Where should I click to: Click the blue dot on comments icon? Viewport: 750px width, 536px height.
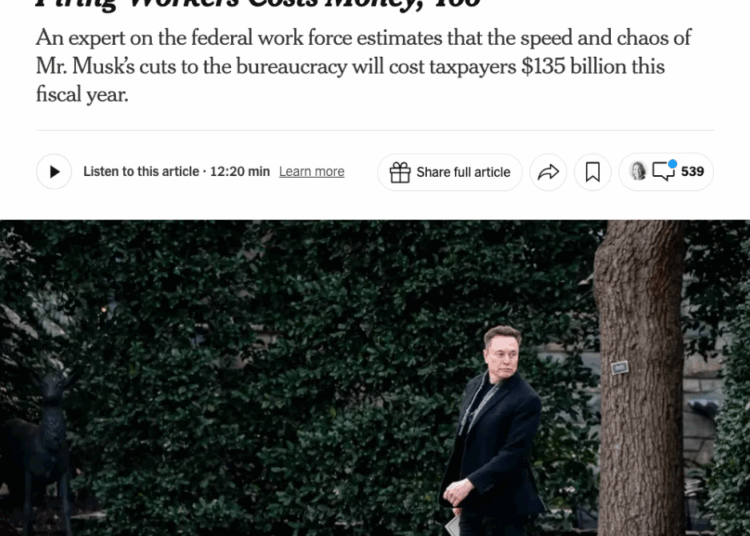(672, 164)
